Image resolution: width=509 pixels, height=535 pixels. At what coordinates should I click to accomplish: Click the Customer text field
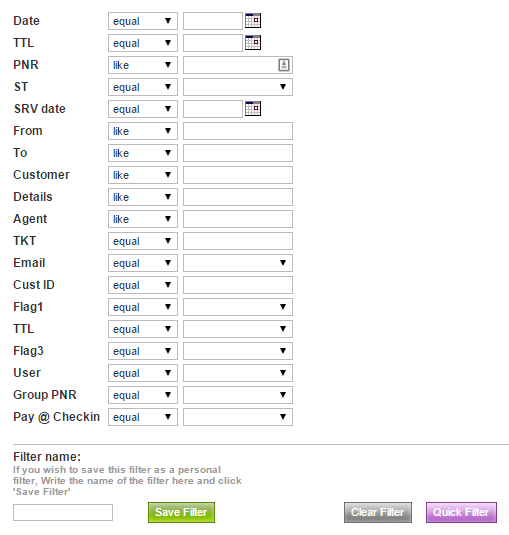[x=238, y=175]
